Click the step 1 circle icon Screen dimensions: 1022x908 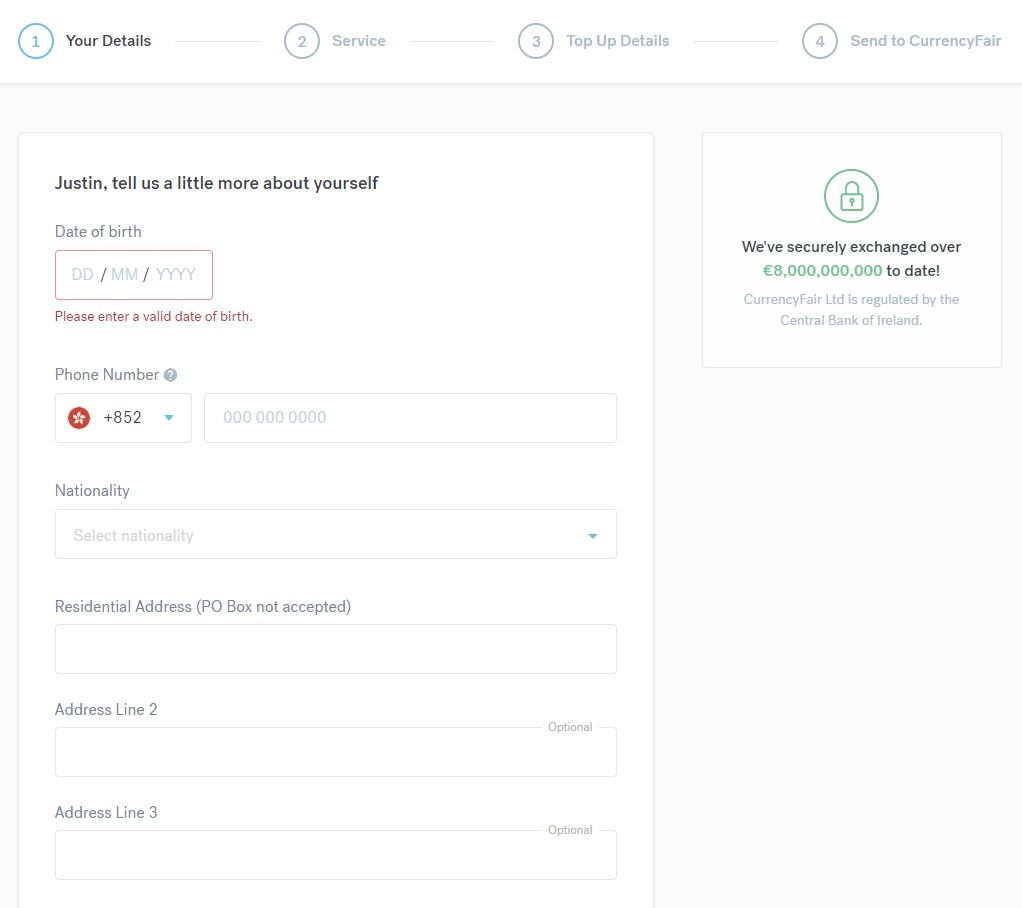[36, 41]
